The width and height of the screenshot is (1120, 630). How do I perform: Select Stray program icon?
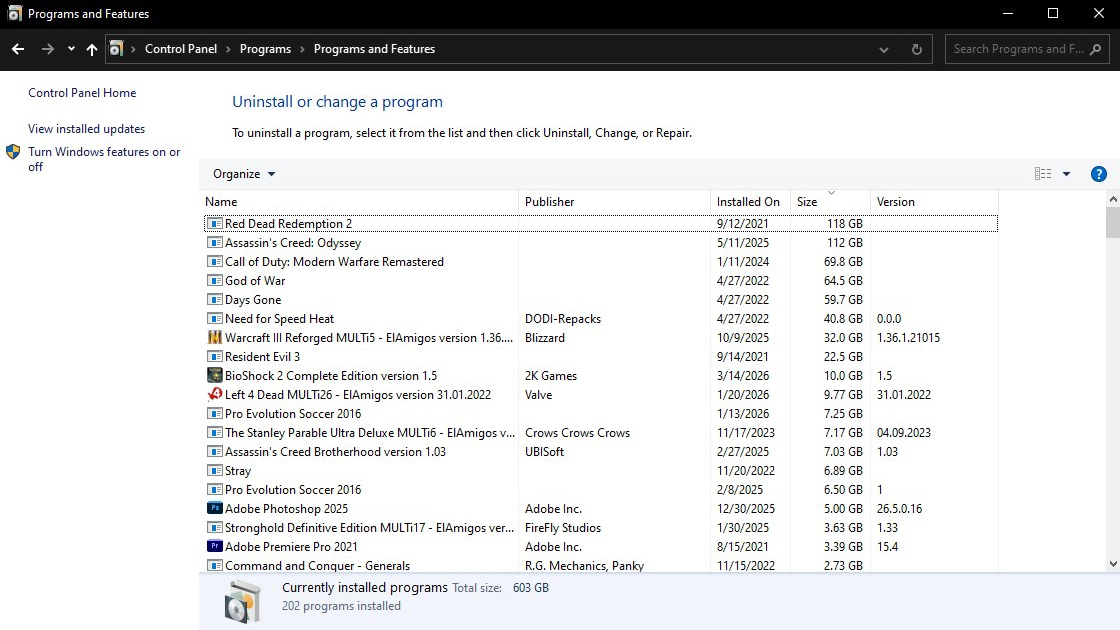214,471
